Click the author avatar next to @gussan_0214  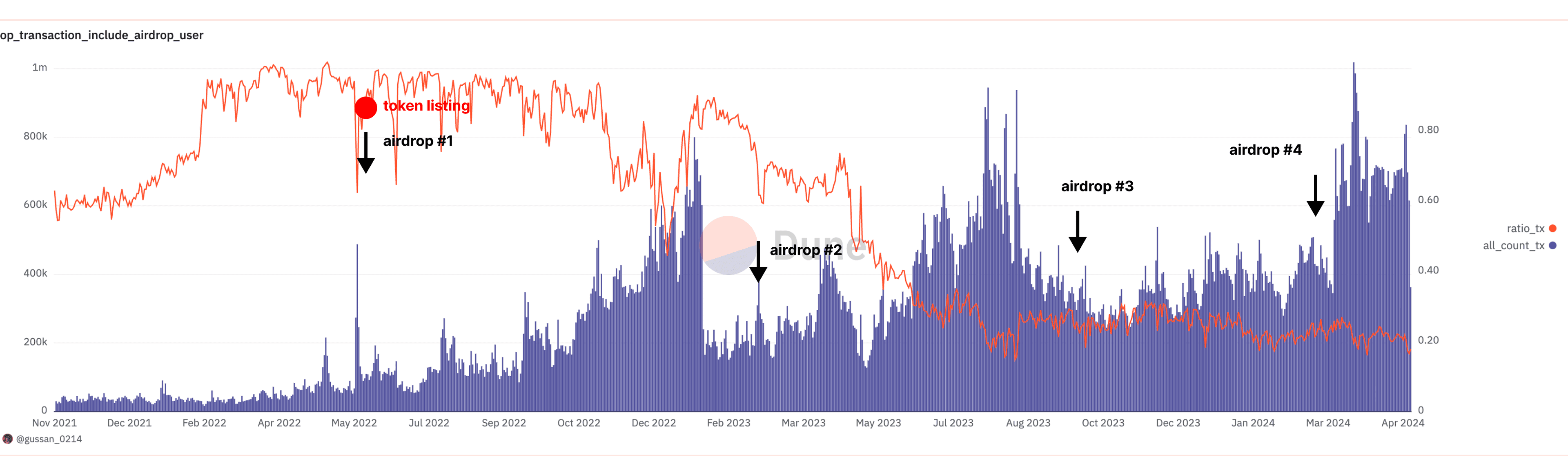coord(7,439)
